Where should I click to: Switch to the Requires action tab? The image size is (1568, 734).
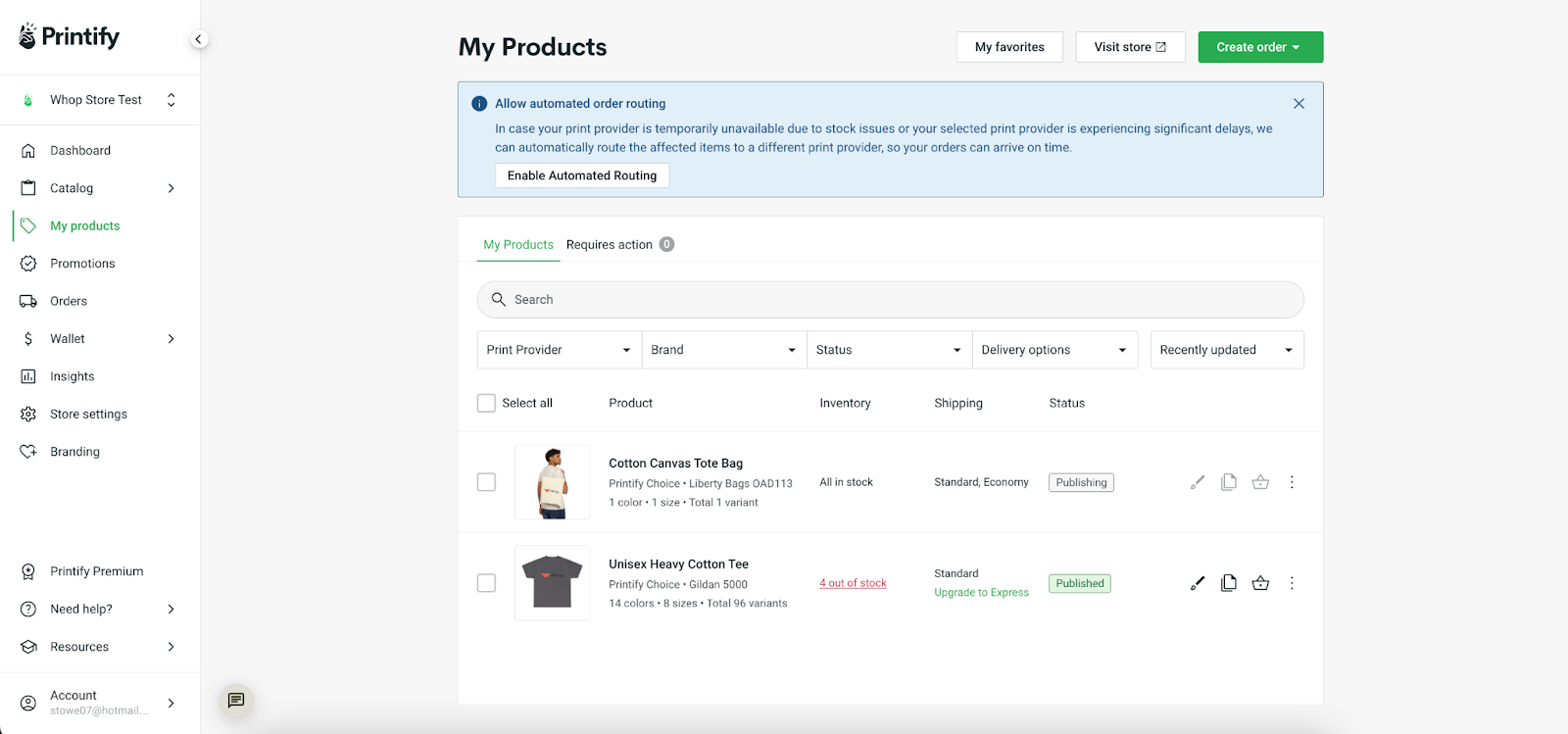[620, 245]
